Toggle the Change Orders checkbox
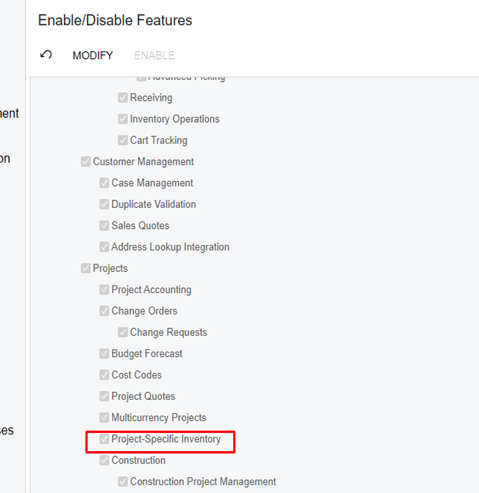Screen dimensions: 479x493 104,311
